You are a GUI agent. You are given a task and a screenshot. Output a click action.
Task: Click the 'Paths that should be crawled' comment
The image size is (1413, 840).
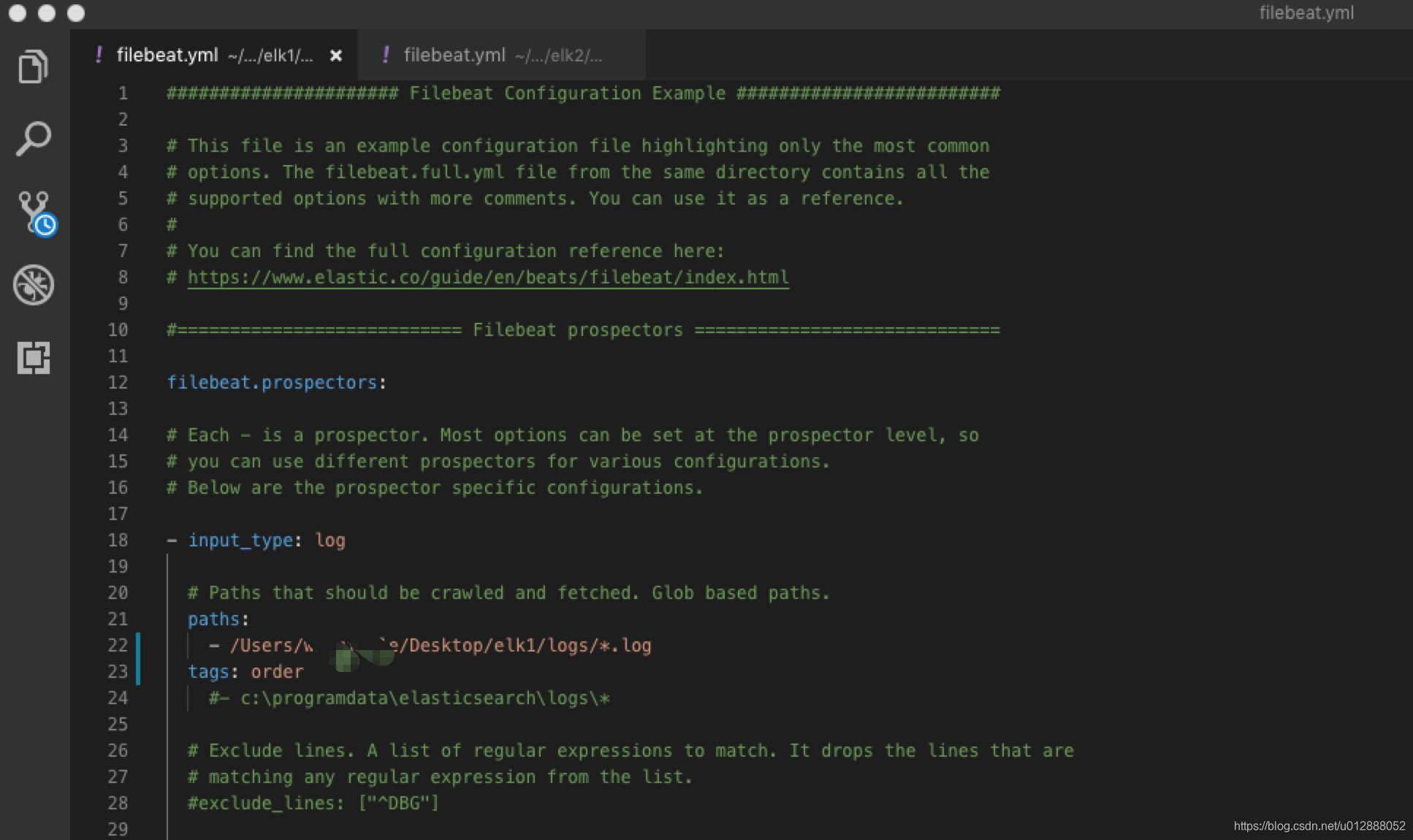509,593
